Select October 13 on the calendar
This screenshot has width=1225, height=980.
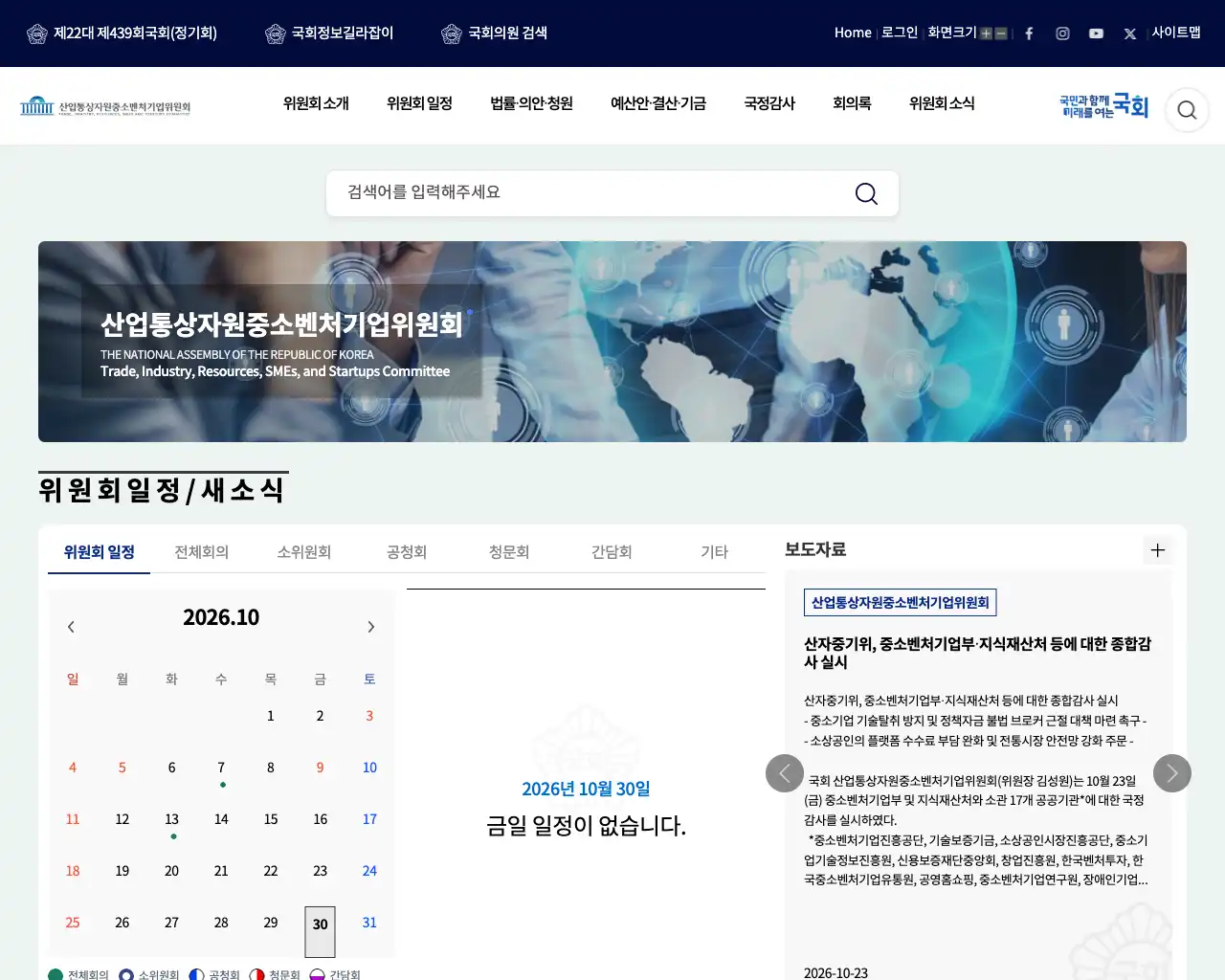(172, 820)
